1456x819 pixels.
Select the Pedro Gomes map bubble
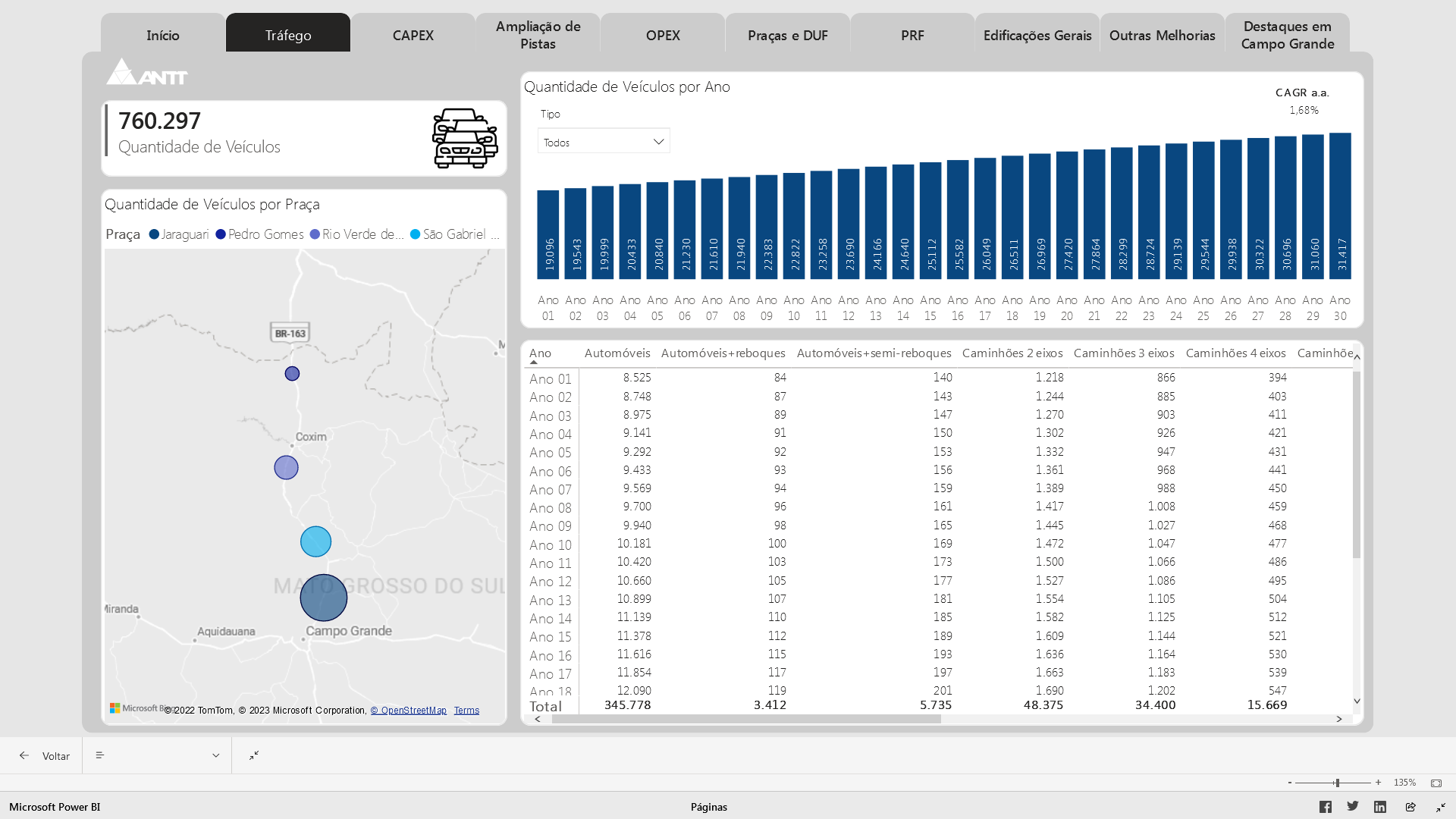point(292,373)
